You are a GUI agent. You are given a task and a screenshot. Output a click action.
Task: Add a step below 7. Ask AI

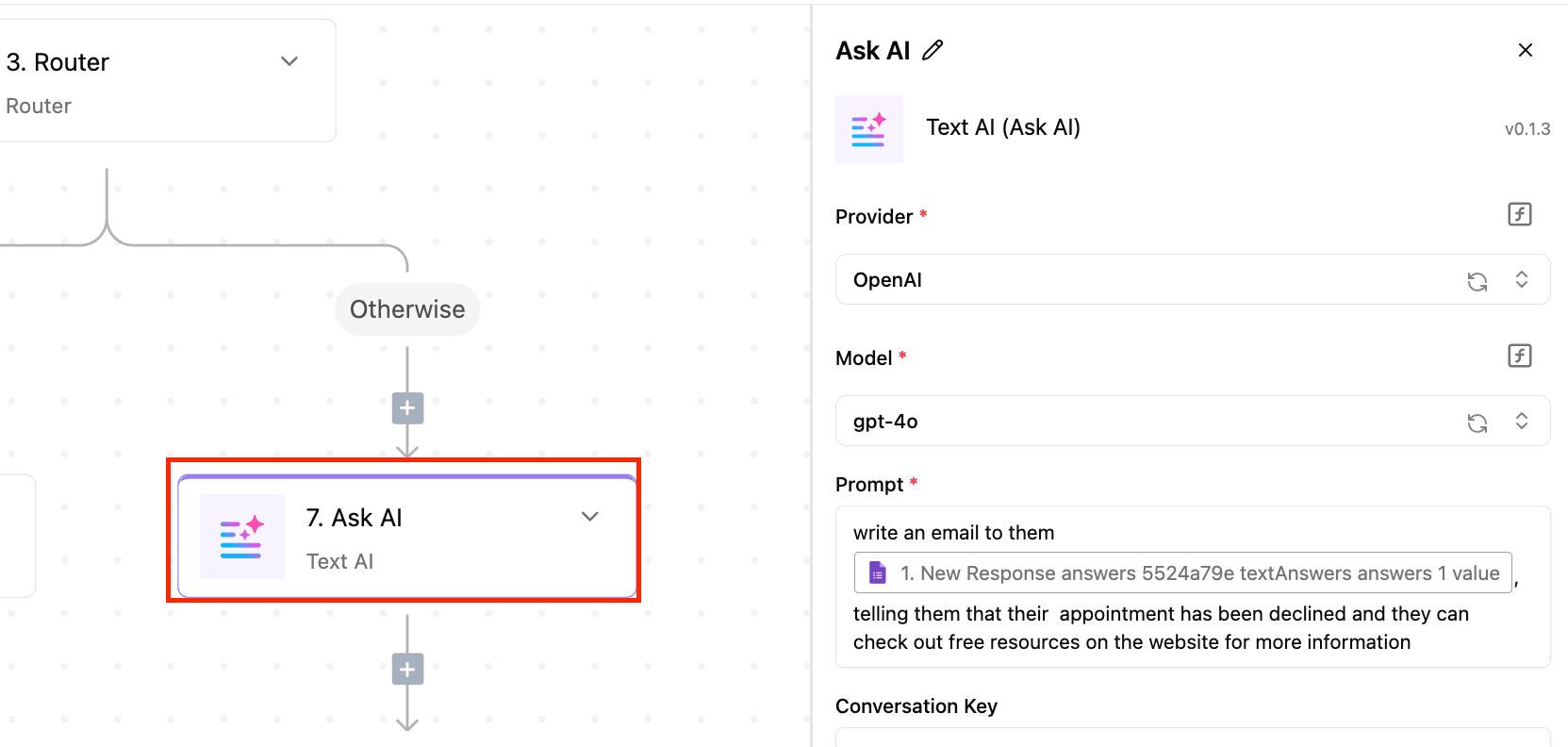(x=407, y=670)
